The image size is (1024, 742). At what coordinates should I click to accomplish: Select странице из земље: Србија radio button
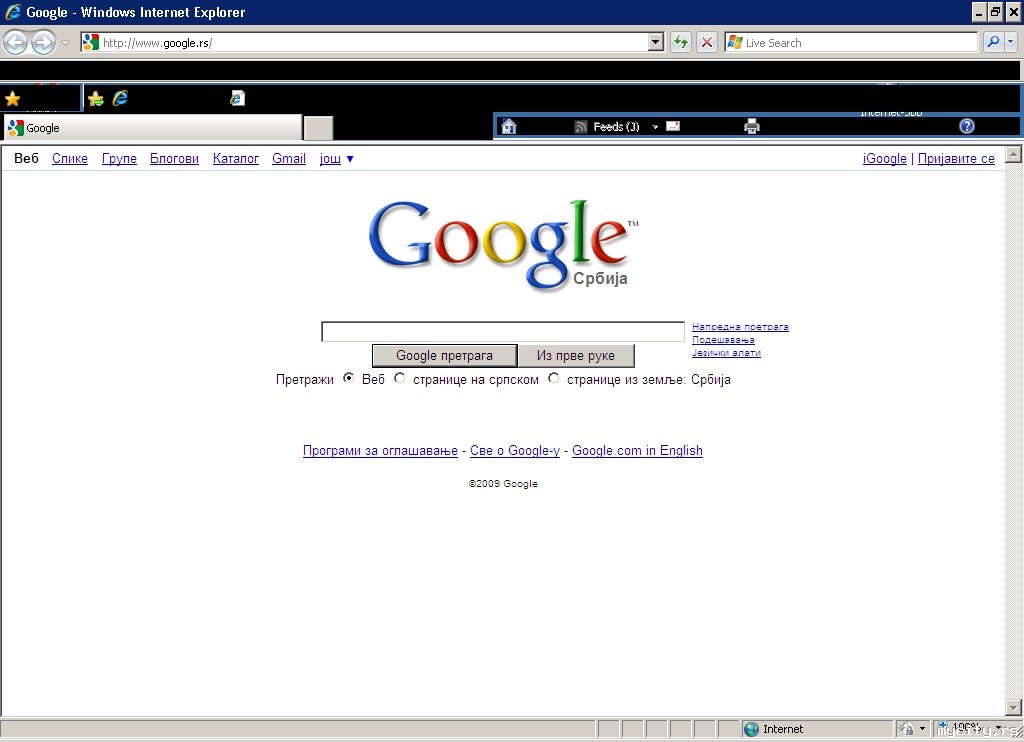[554, 378]
